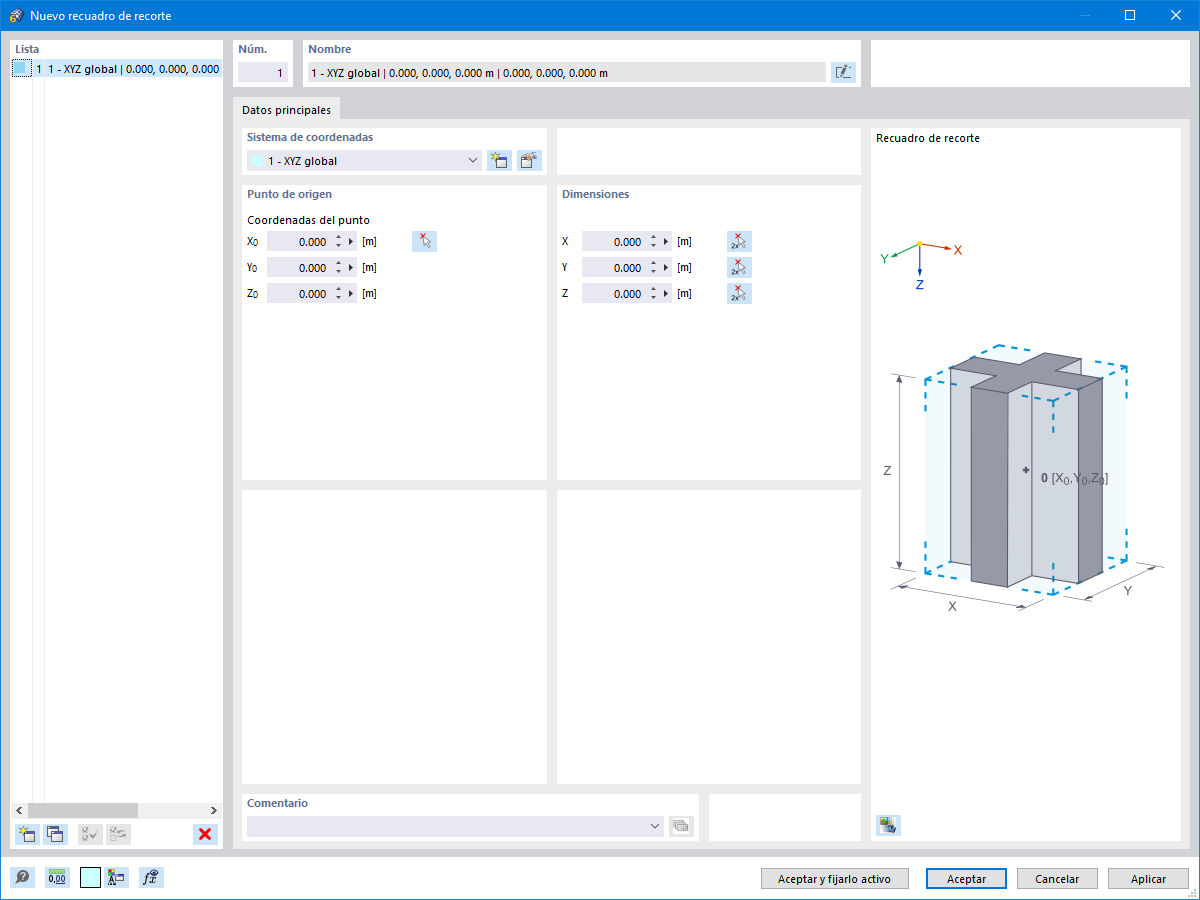Close the Nuevo recuadro de recorte dialog
Viewport: 1200px width, 900px height.
coord(1176,15)
